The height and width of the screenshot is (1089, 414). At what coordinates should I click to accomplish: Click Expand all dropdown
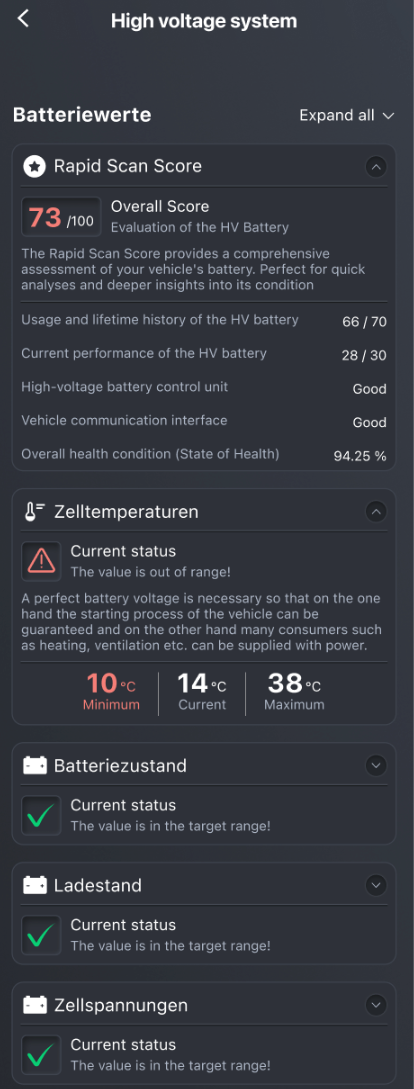point(347,115)
